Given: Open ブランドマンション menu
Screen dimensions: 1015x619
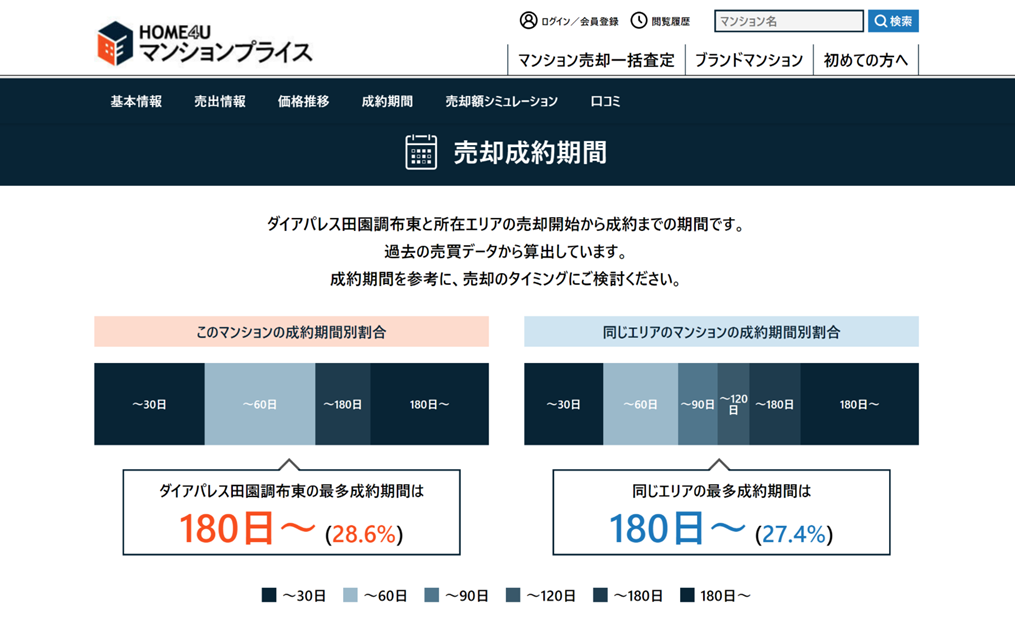Looking at the screenshot, I should tap(749, 60).
